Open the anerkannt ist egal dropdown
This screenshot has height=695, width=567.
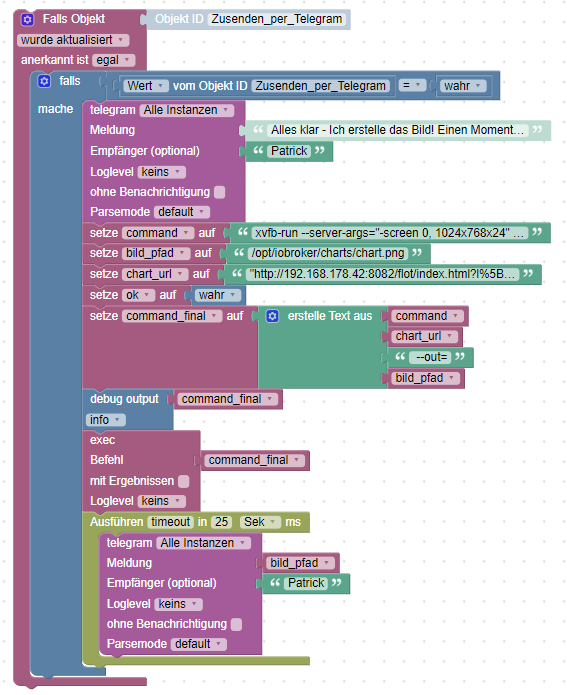pyautogui.click(x=114, y=60)
